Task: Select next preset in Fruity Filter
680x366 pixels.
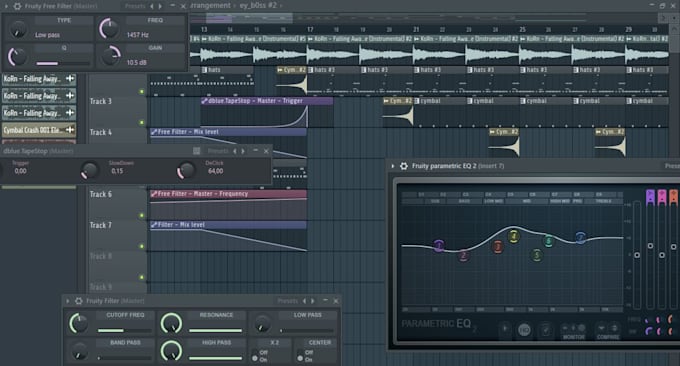Action: click(x=313, y=301)
